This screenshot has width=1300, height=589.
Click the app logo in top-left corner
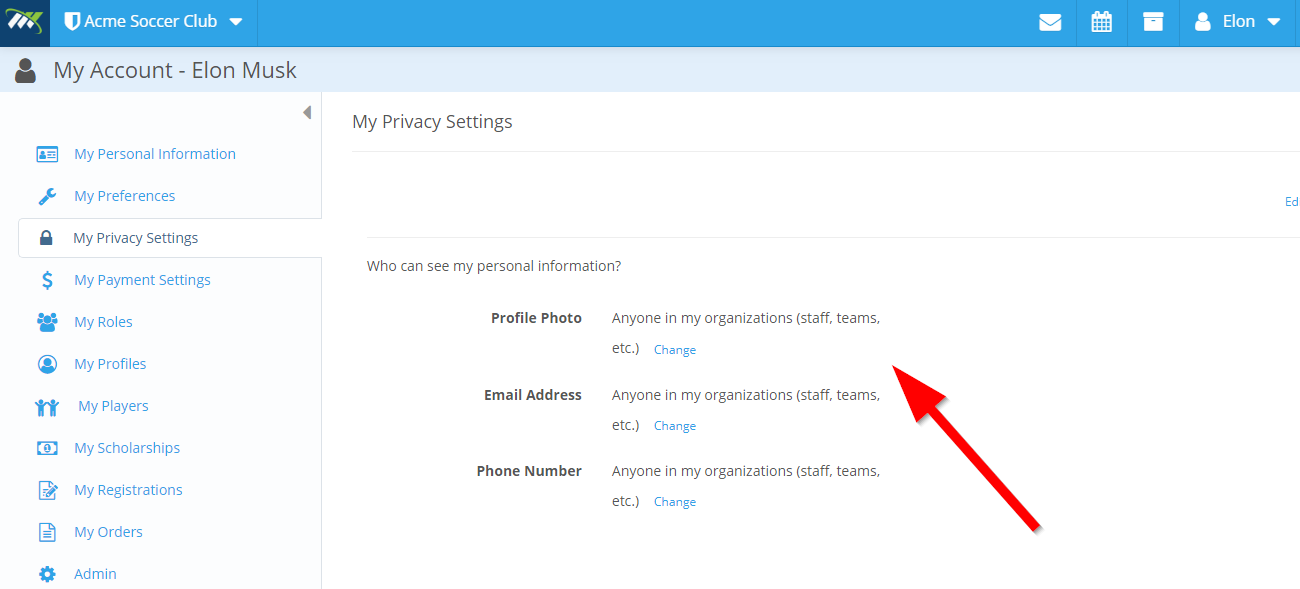pyautogui.click(x=24, y=22)
